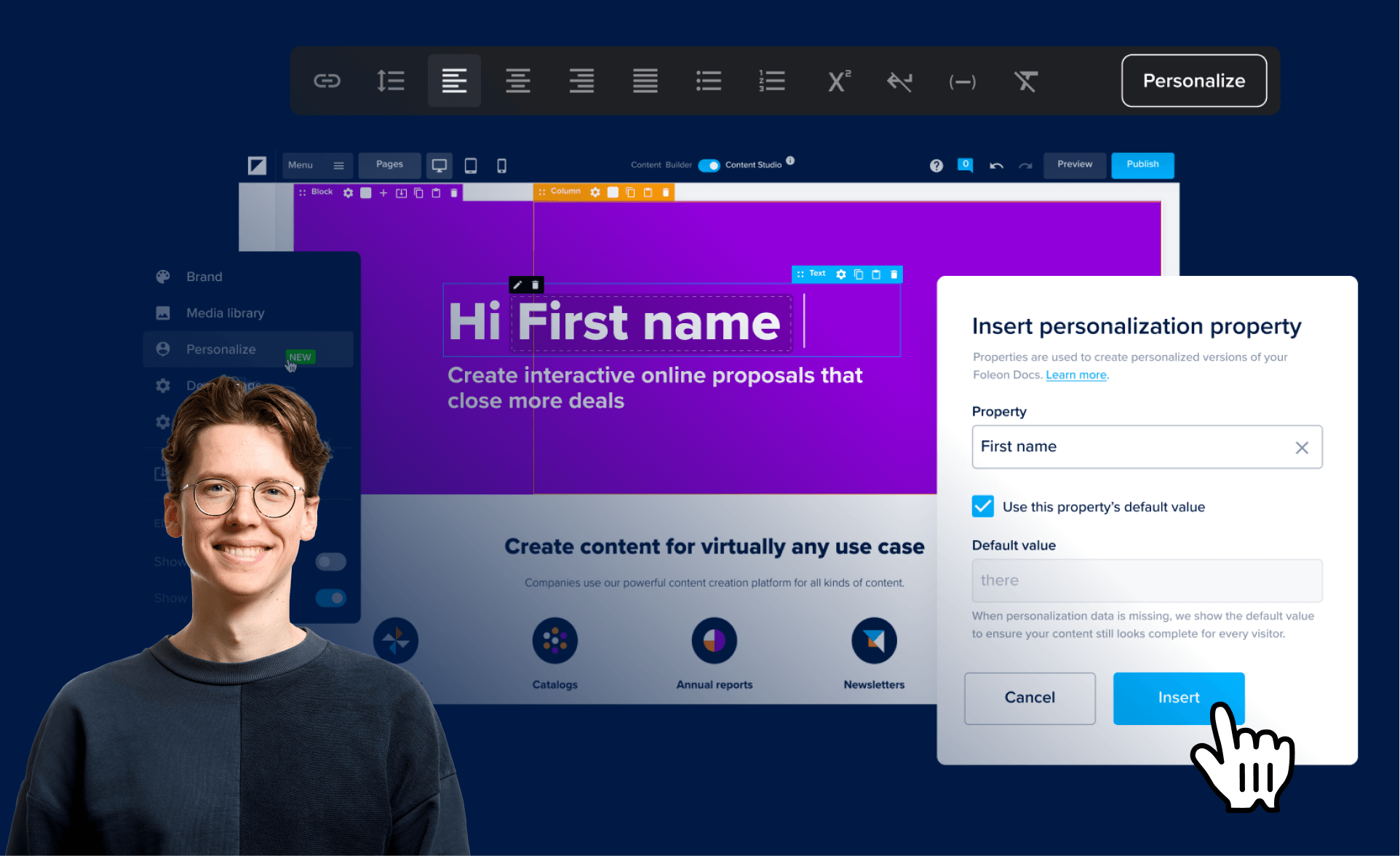1400x856 pixels.
Task: Switch to tablet preview mode
Action: point(471,166)
